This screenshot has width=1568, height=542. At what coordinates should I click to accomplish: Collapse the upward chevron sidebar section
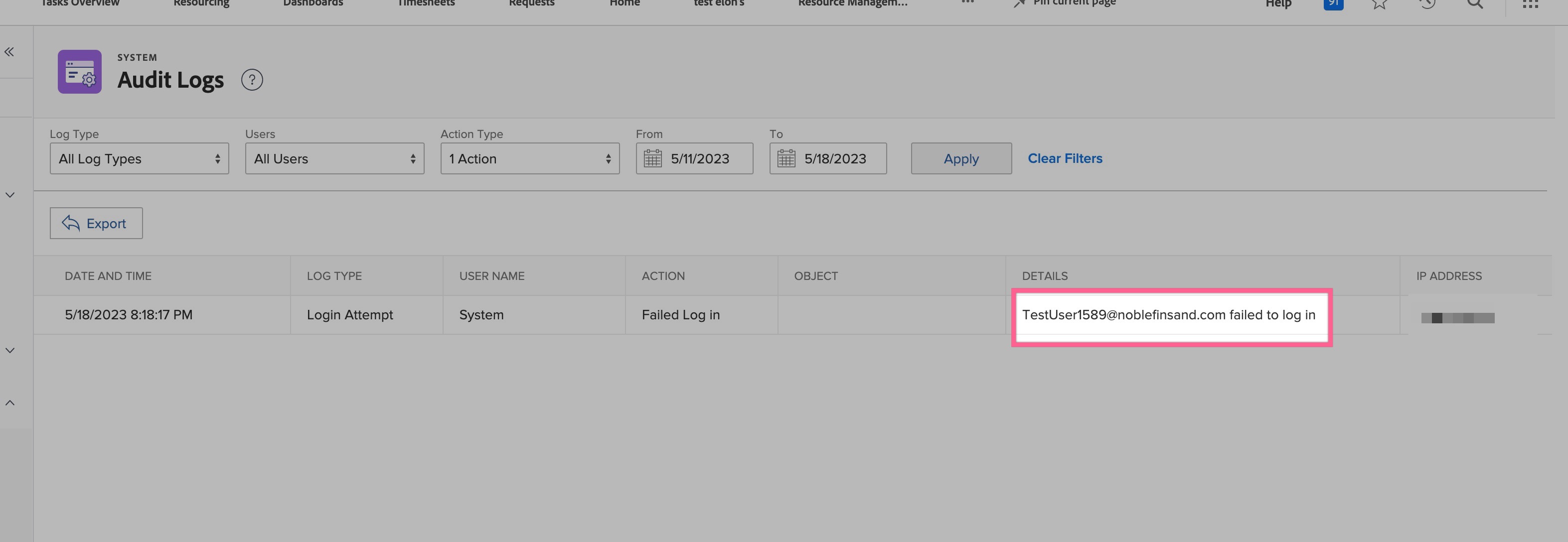pyautogui.click(x=10, y=403)
